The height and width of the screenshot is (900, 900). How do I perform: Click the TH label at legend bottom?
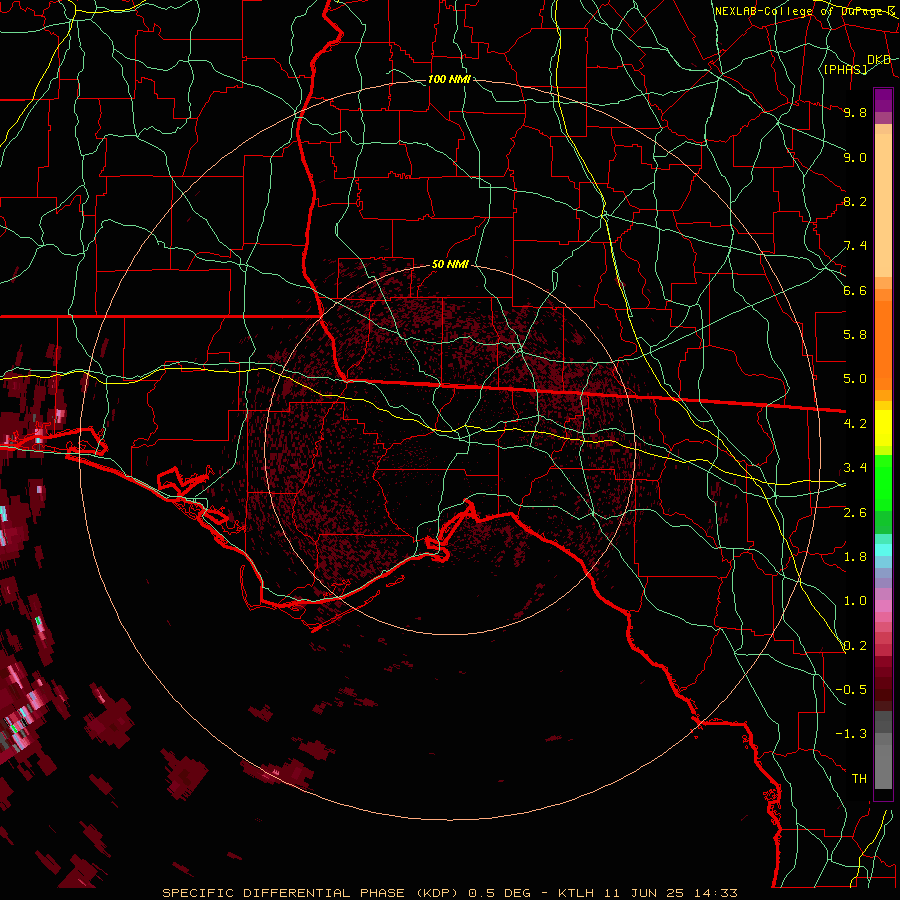859,779
